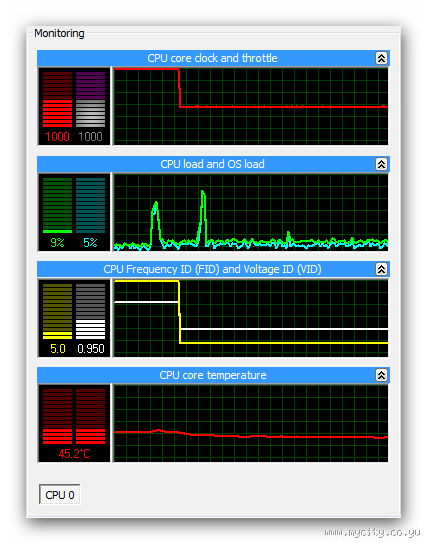Click the FID and VID history graph

pos(251,318)
